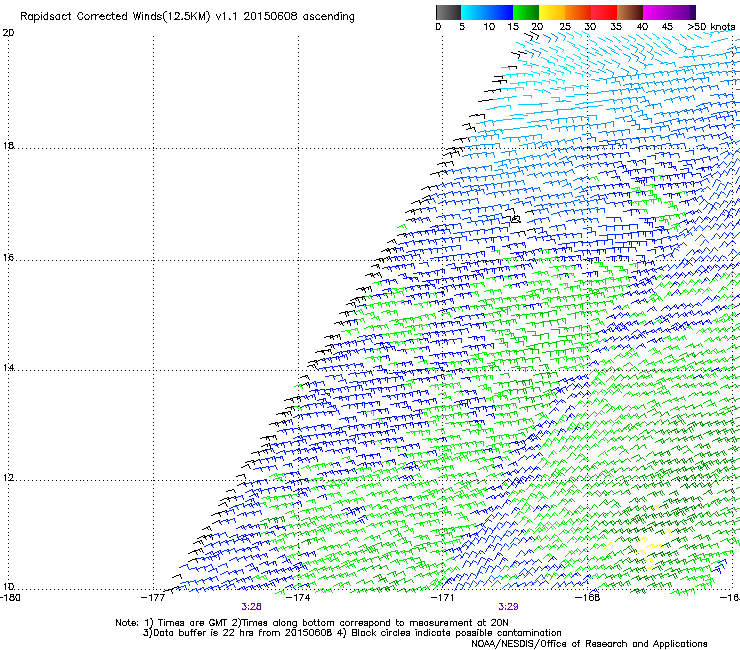This screenshot has height=650, width=740.
Task: Click the longitude label -177
Action: tap(153, 598)
